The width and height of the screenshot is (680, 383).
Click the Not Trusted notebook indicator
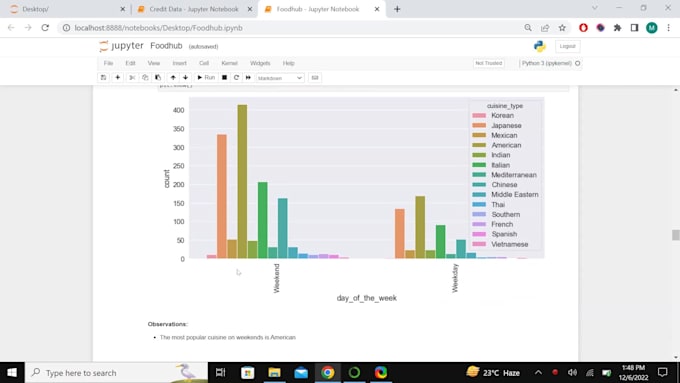click(489, 63)
